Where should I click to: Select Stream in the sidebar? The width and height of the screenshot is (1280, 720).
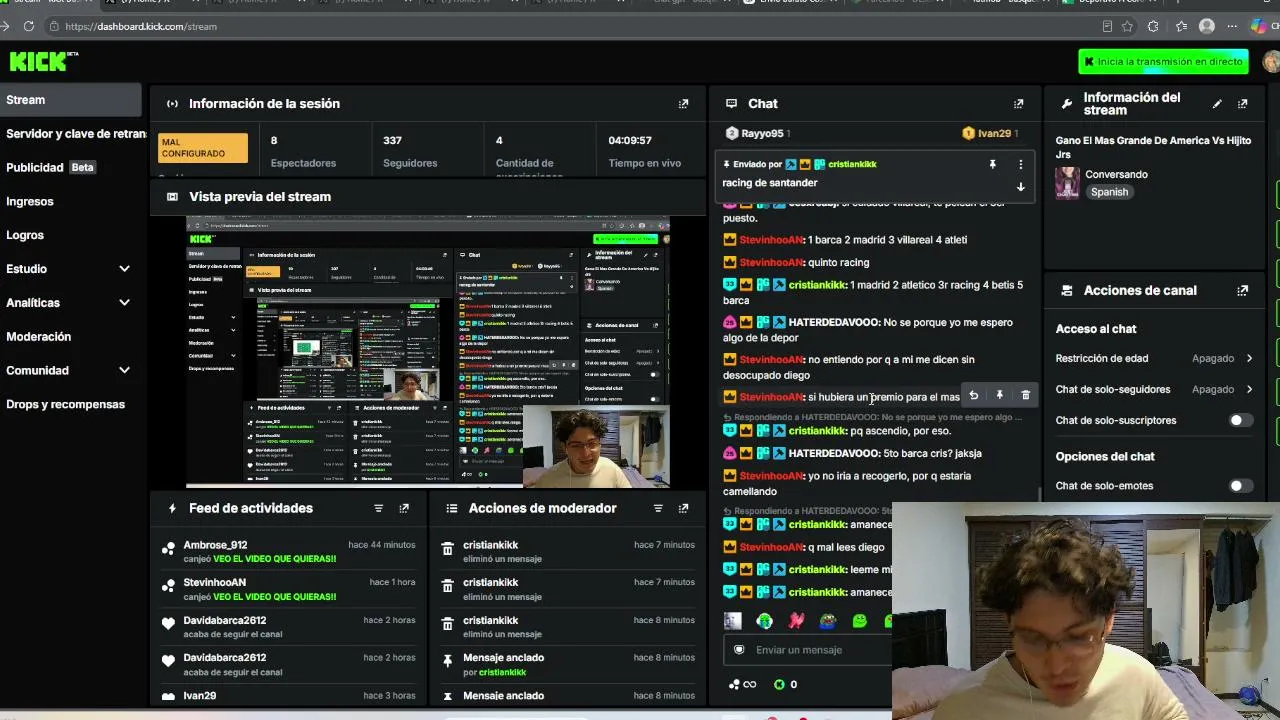pos(70,100)
